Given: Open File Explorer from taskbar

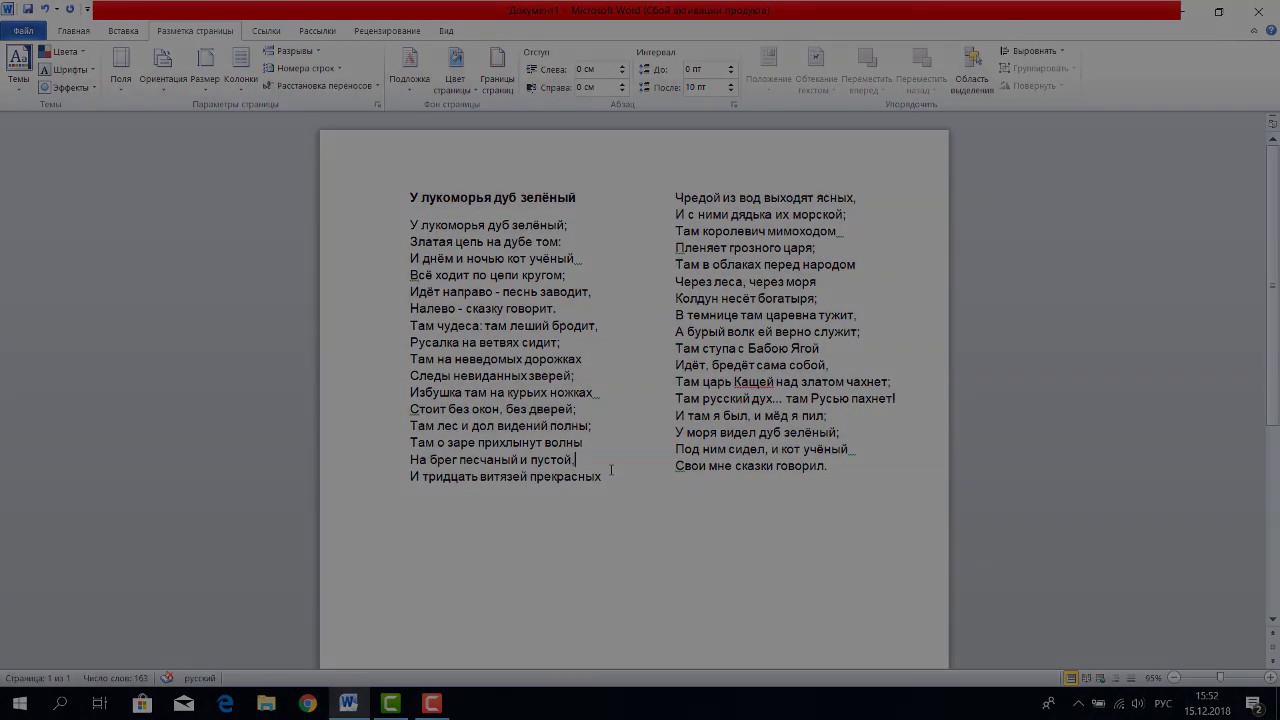Looking at the screenshot, I should (266, 703).
